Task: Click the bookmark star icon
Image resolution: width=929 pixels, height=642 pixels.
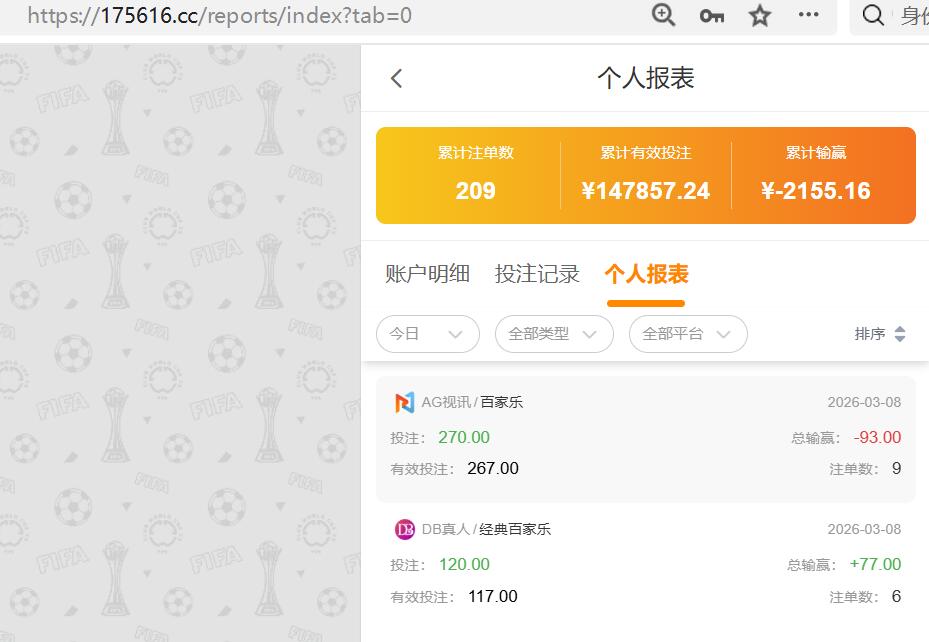Action: pos(759,16)
